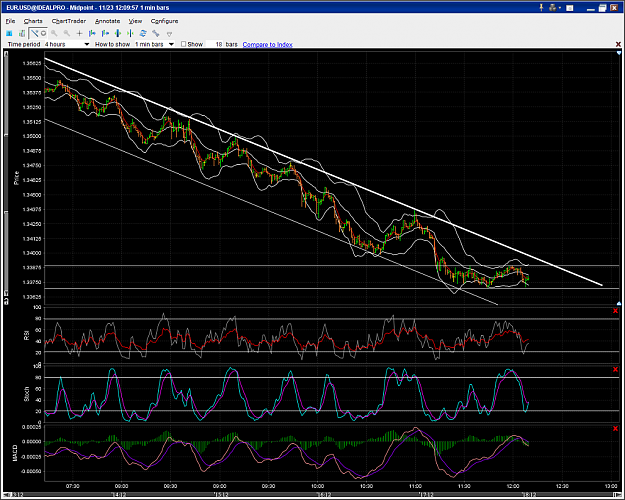625x500 pixels.
Task: Click the upper horizontal support line
Action: click(x=331, y=266)
